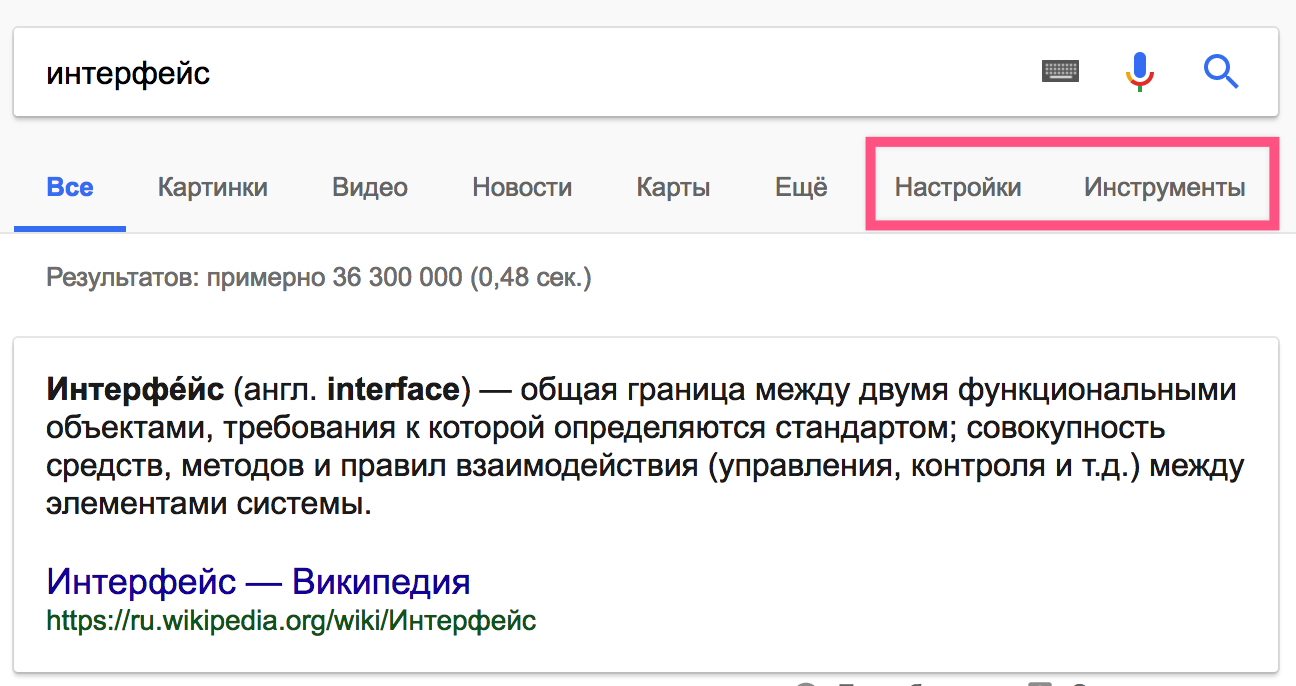Screen dimensions: 1296x686
Task: Click the ru.wikipedia.org green URL
Action: coord(291,621)
